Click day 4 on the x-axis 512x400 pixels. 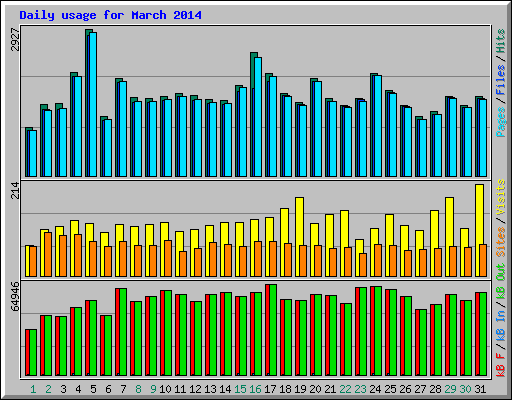pyautogui.click(x=78, y=389)
